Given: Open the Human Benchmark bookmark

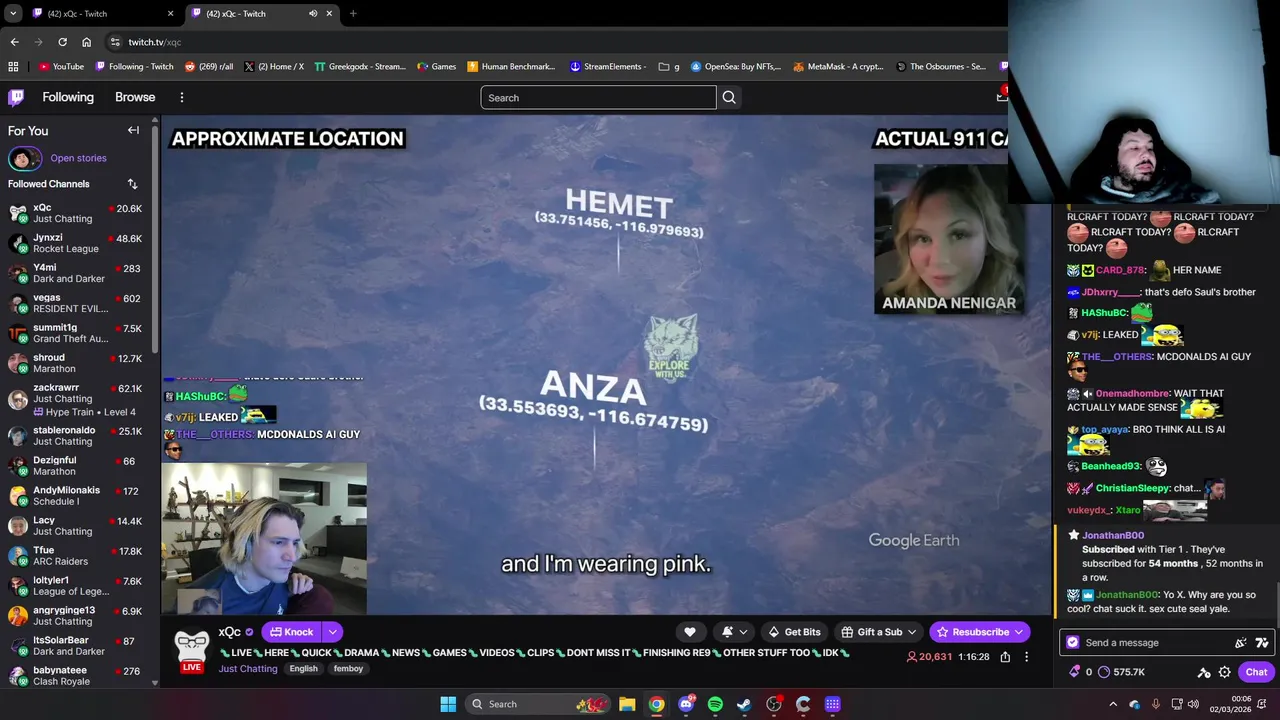Looking at the screenshot, I should 510,67.
